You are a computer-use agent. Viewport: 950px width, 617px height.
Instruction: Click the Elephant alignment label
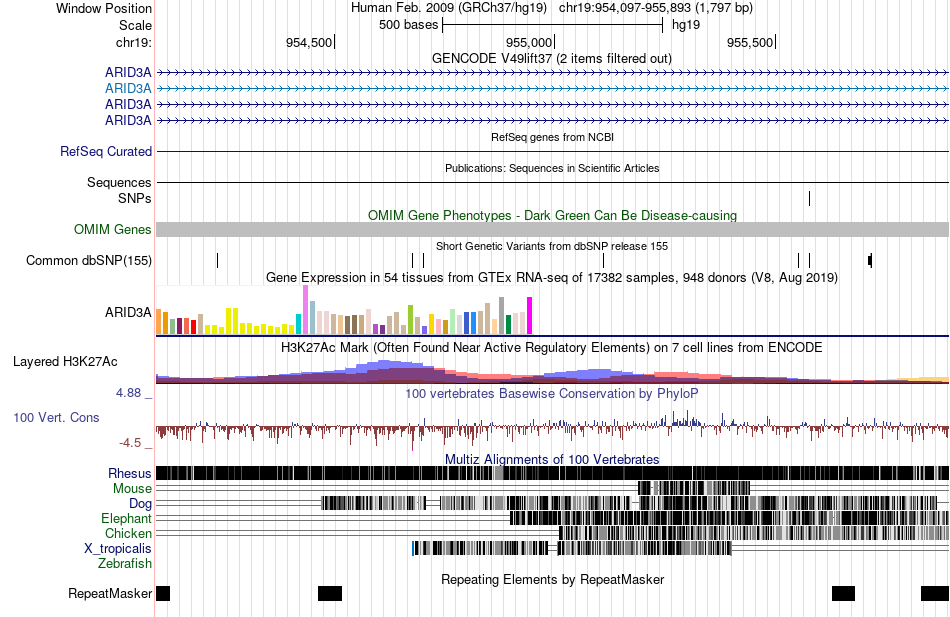(126, 519)
